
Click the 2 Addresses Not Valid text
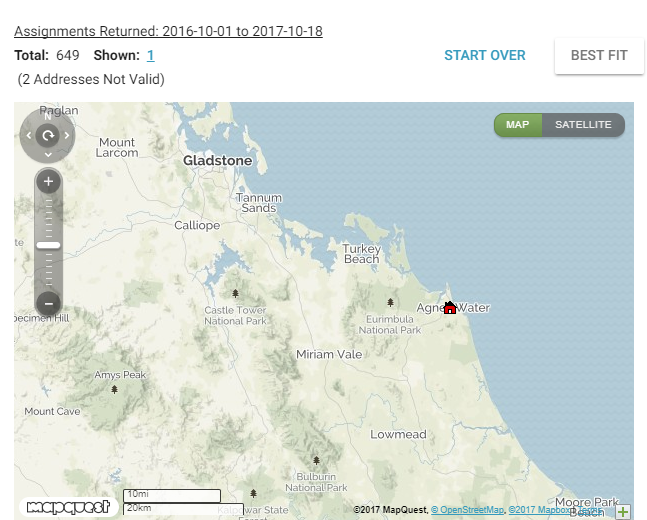point(91,79)
